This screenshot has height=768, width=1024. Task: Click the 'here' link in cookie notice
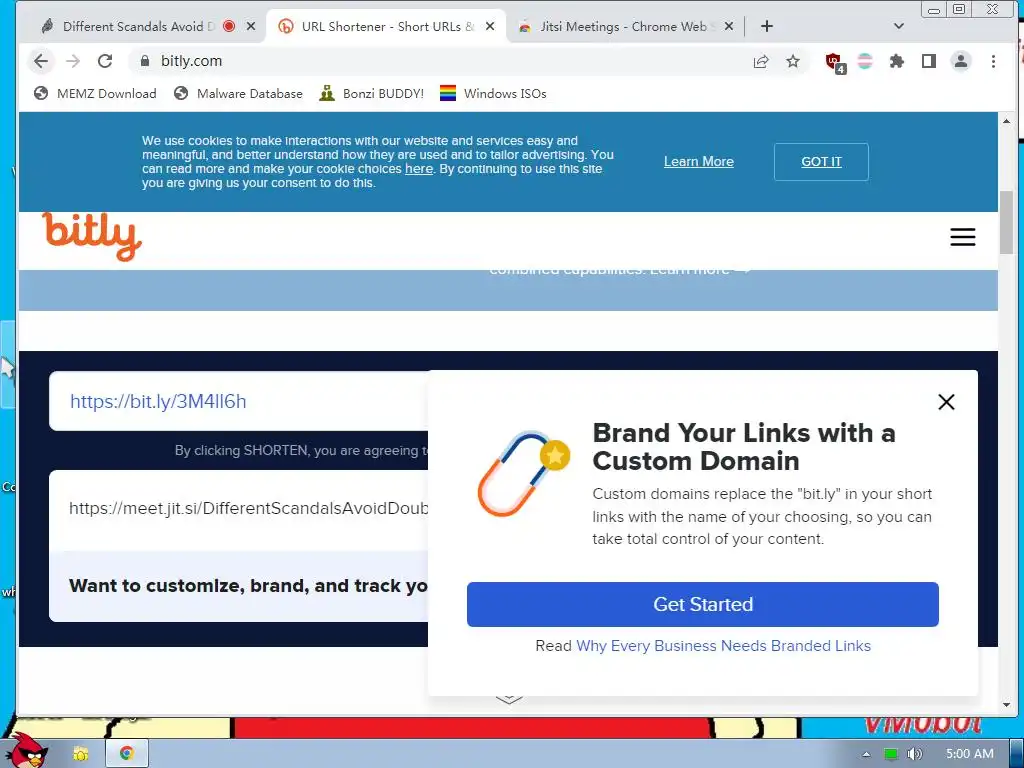pos(419,169)
